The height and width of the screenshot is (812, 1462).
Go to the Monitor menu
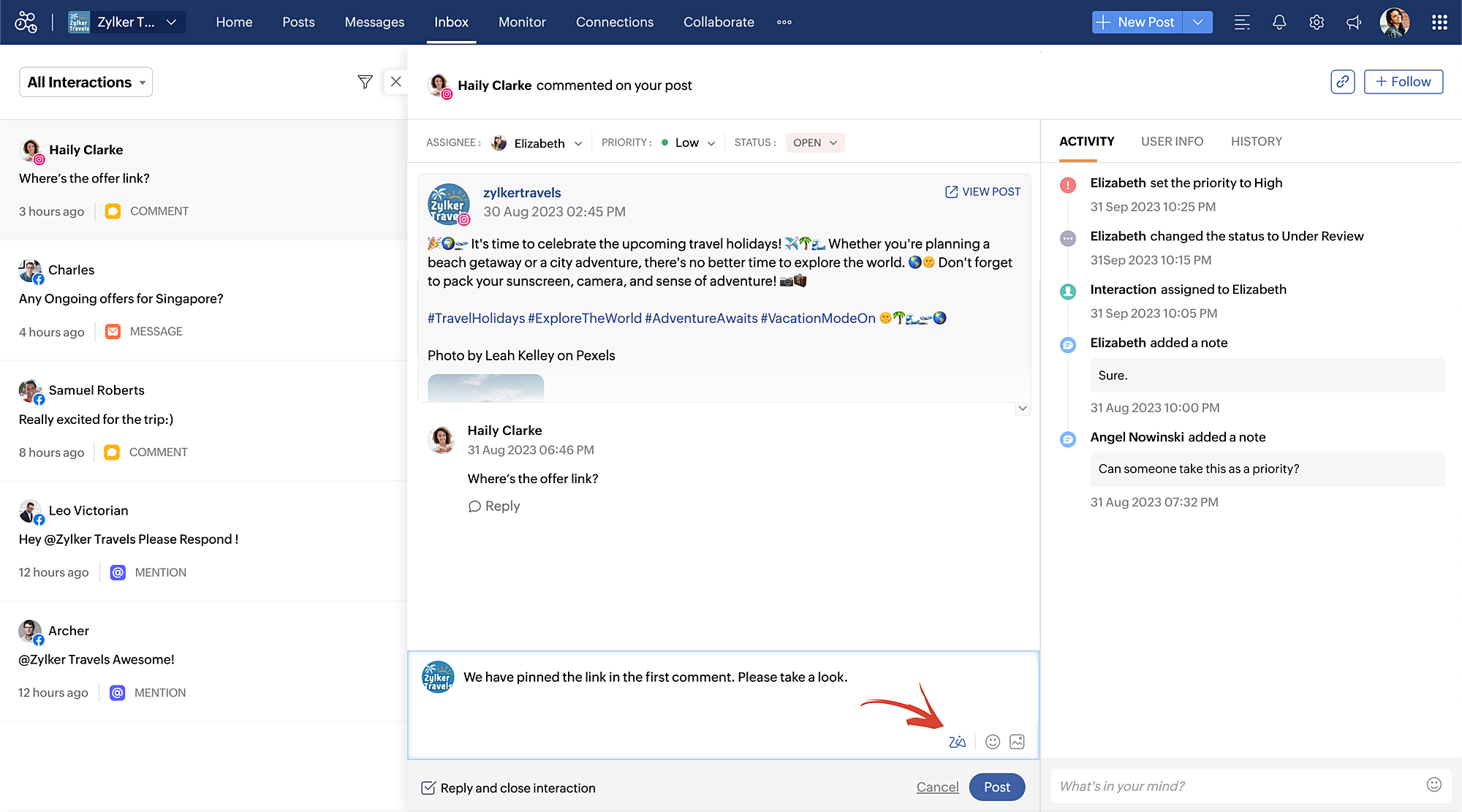(x=522, y=22)
